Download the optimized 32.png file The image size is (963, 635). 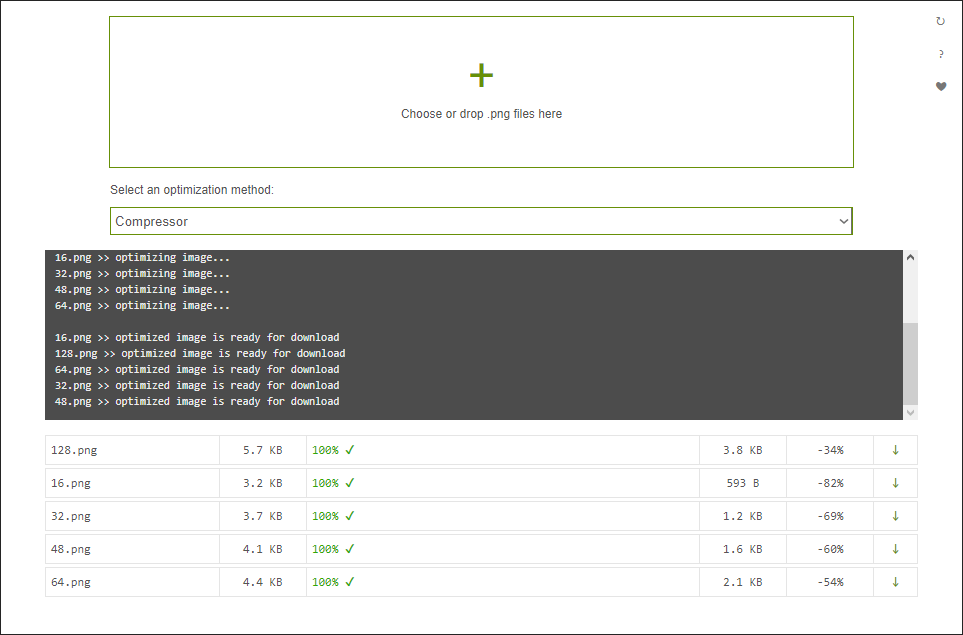click(895, 515)
